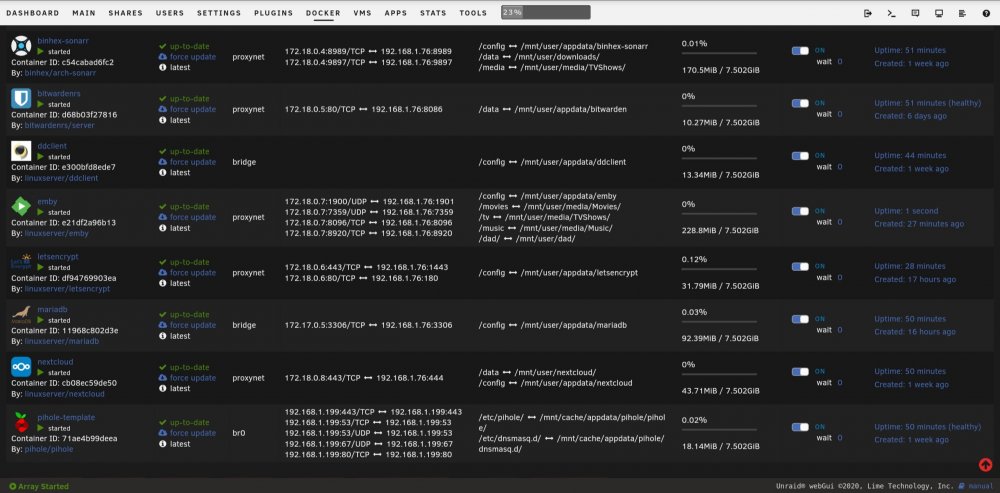Screen dimensions: 1000x493
Task: Open the feedback icon in top bar
Action: pos(915,13)
